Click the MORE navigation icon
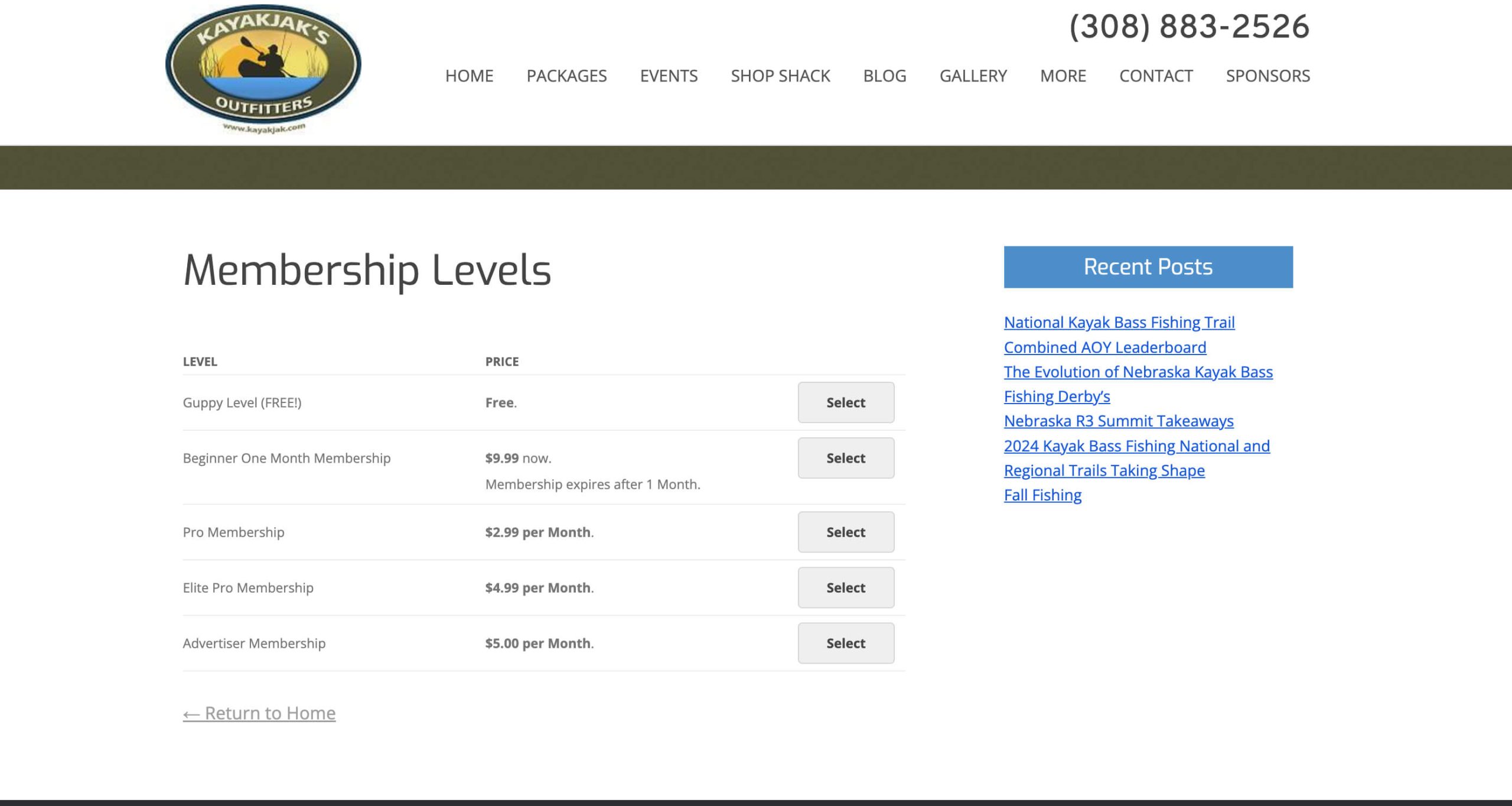This screenshot has width=1512, height=806. pos(1062,75)
